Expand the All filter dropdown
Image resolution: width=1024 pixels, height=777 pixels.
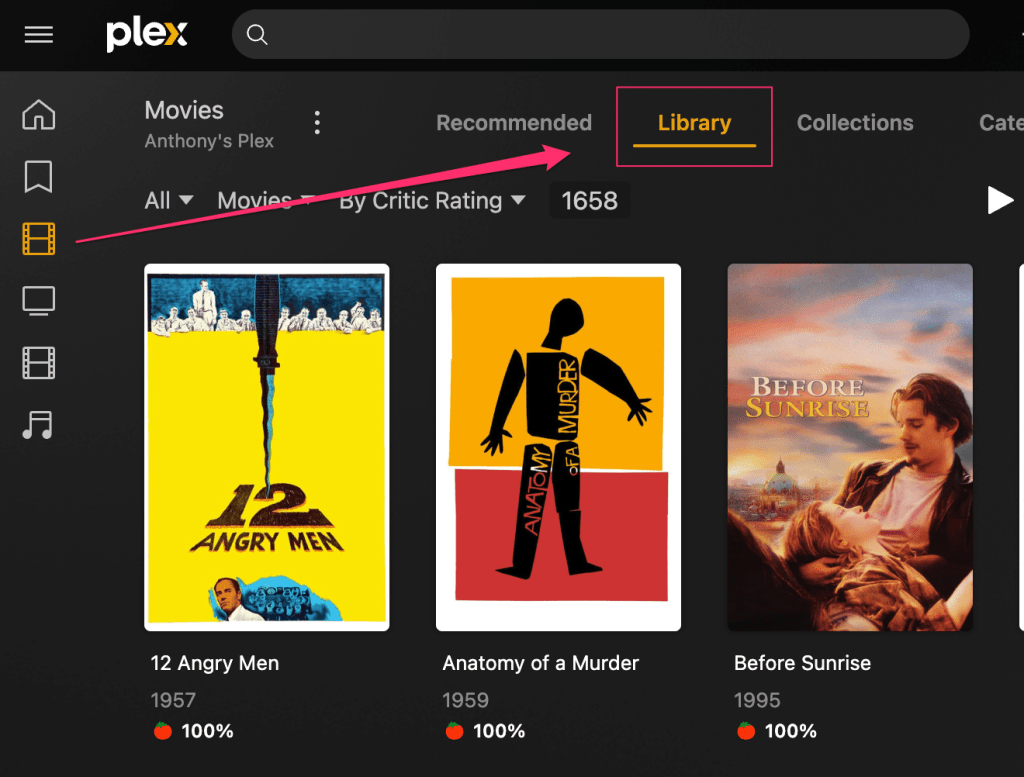coord(168,201)
